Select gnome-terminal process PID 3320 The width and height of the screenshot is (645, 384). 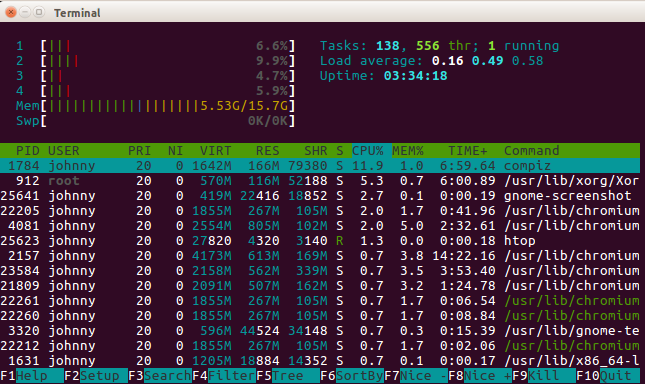tap(320, 331)
